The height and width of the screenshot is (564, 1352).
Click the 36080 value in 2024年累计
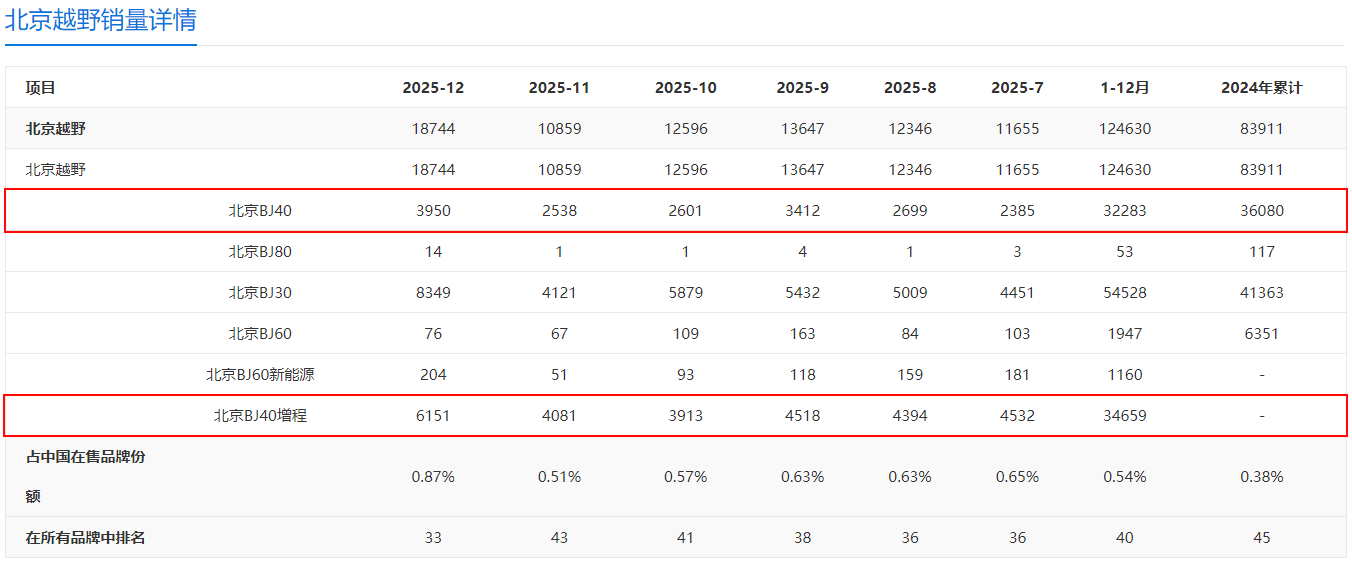(x=1261, y=211)
